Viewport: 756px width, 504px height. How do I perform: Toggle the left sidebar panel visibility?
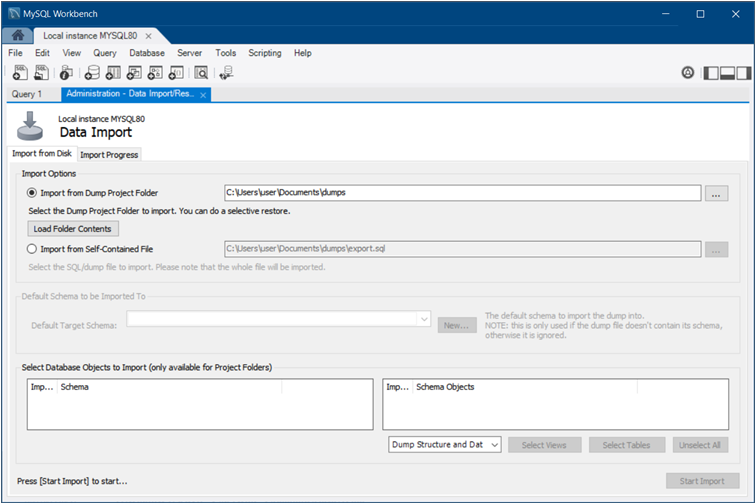(x=711, y=73)
